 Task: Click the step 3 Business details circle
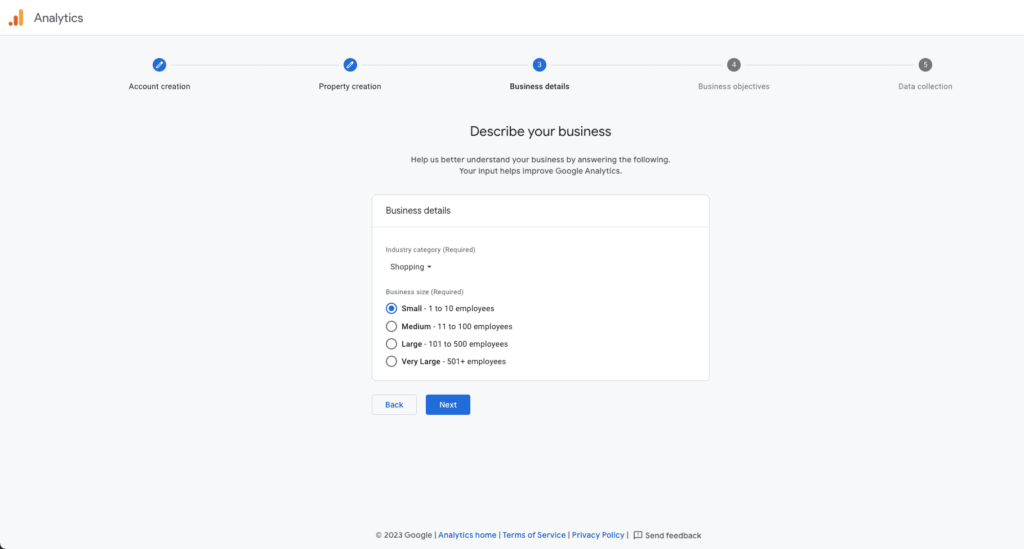(539, 65)
